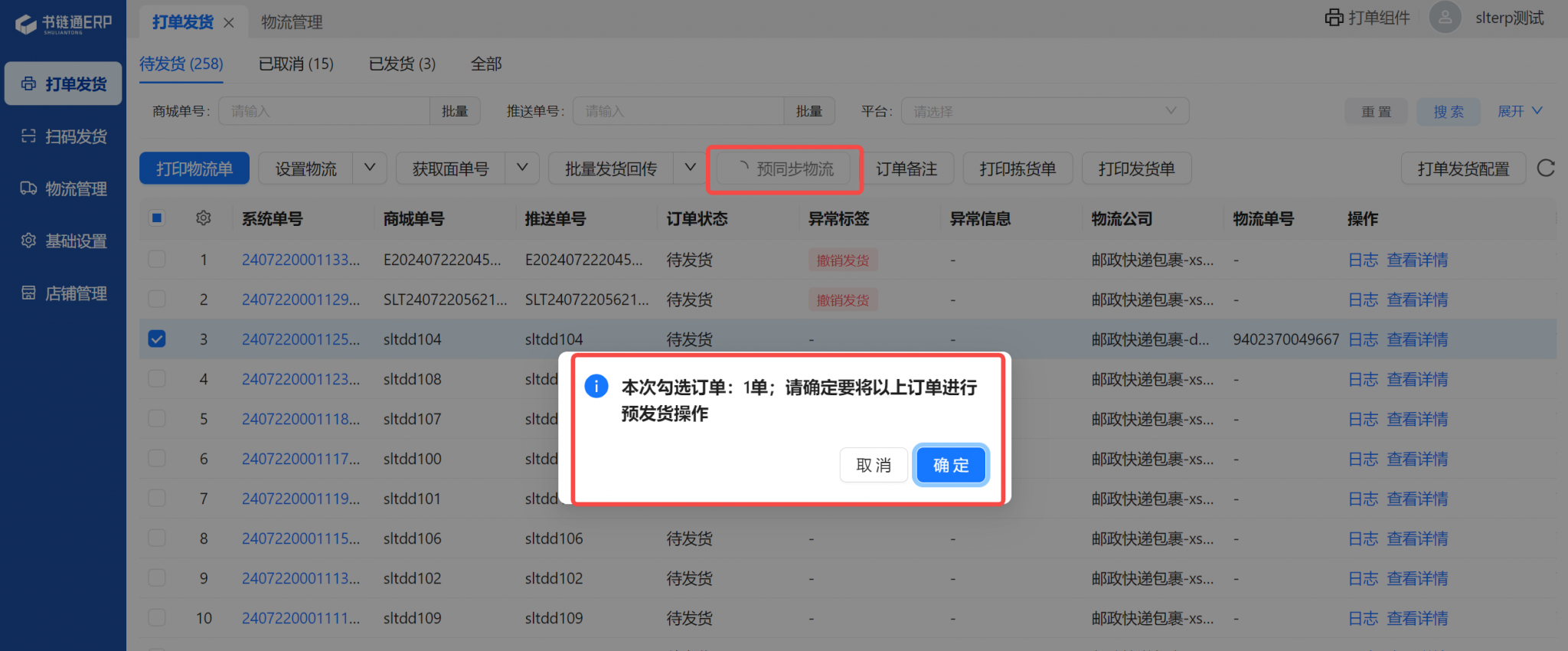Click 批量 next to 推送单号
The width and height of the screenshot is (1568, 651).
coord(809,111)
